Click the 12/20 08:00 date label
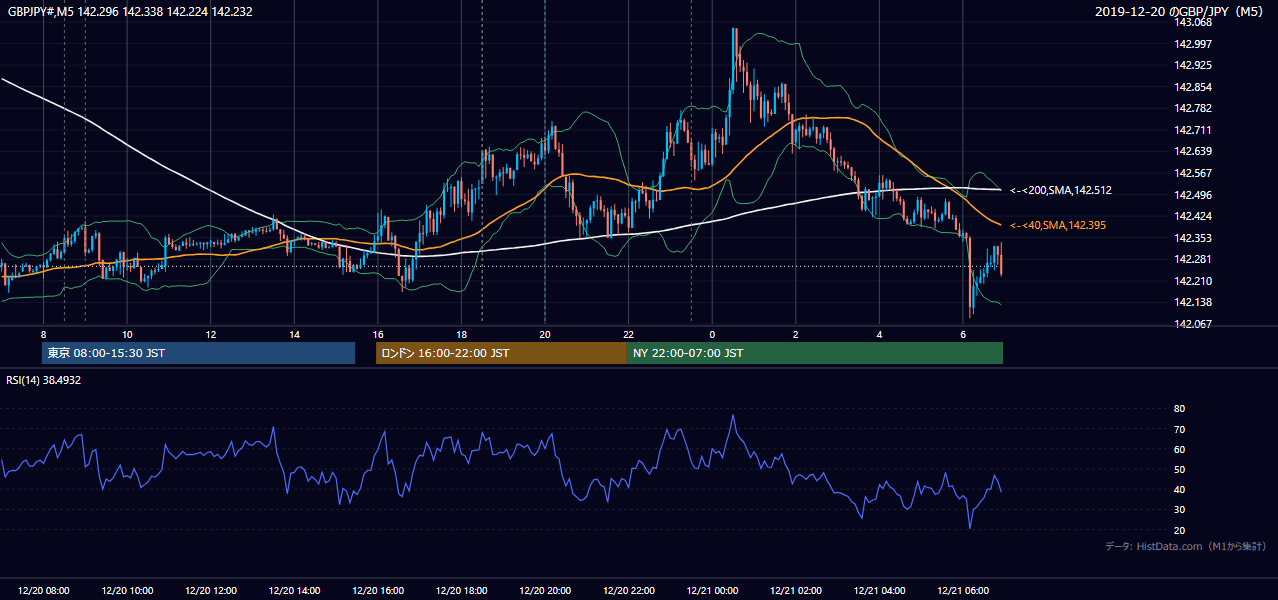Viewport: 1278px width, 600px height. click(x=43, y=591)
